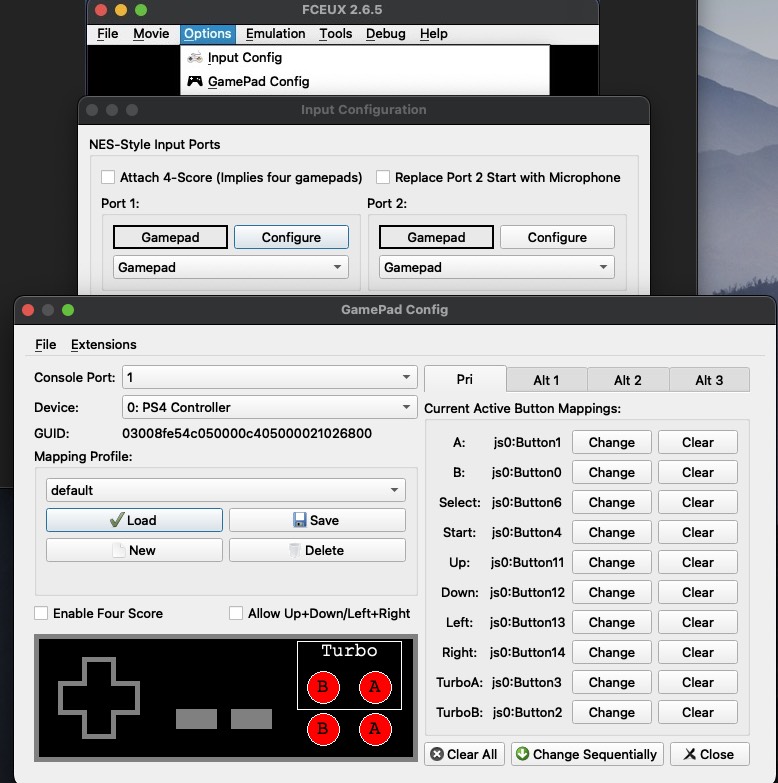Click Change button for Start mapping

click(x=611, y=532)
